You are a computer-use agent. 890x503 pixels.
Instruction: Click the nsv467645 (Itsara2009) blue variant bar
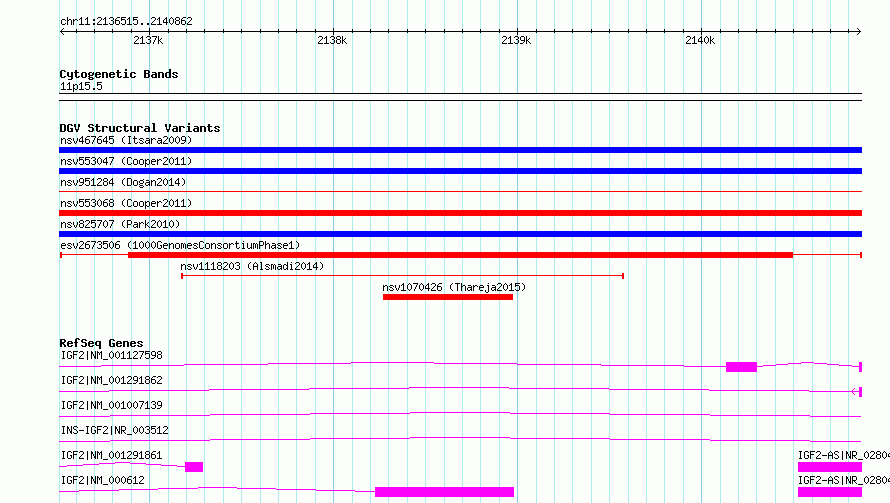pos(460,150)
